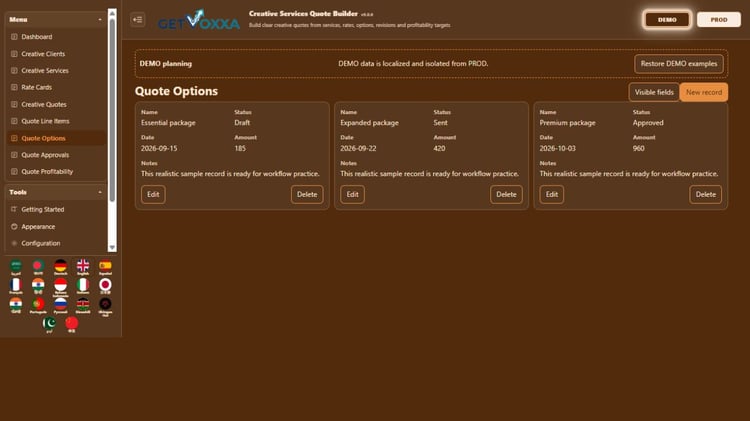
Task: Open Appearance settings in Tools
Action: coord(38,227)
